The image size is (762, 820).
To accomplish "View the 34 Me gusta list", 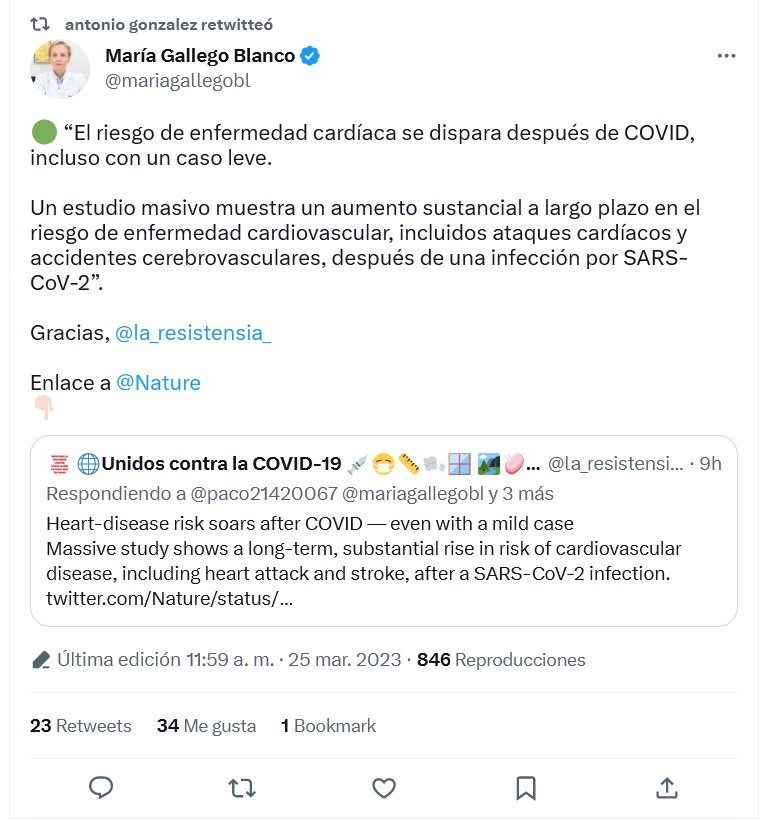I will pyautogui.click(x=206, y=726).
